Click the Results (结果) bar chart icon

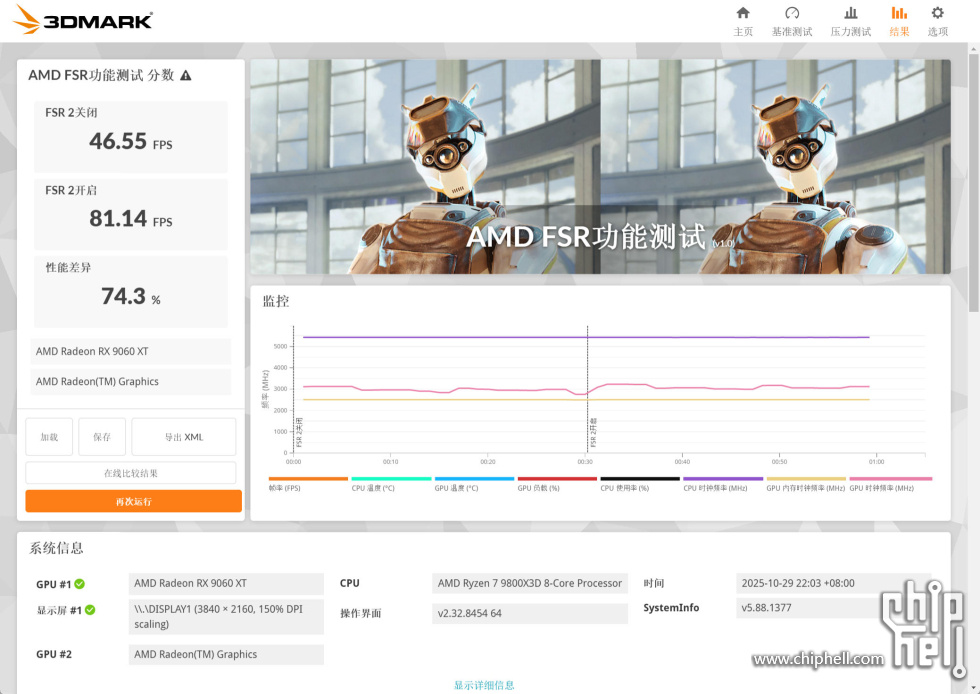(x=899, y=14)
